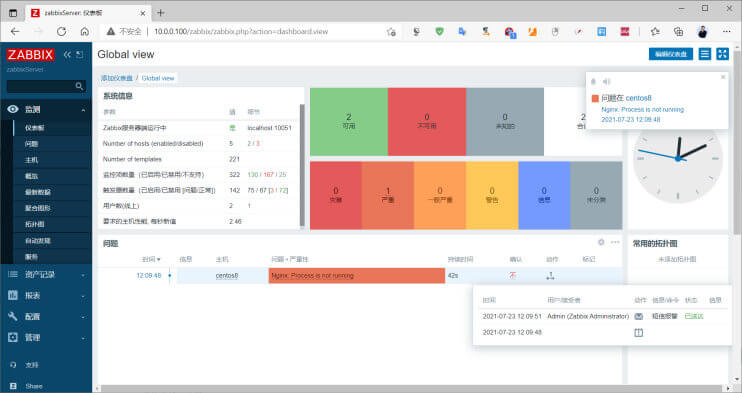This screenshot has width=742, height=393.
Task: Click the actions icon in centos8 problem row
Action: (550, 276)
